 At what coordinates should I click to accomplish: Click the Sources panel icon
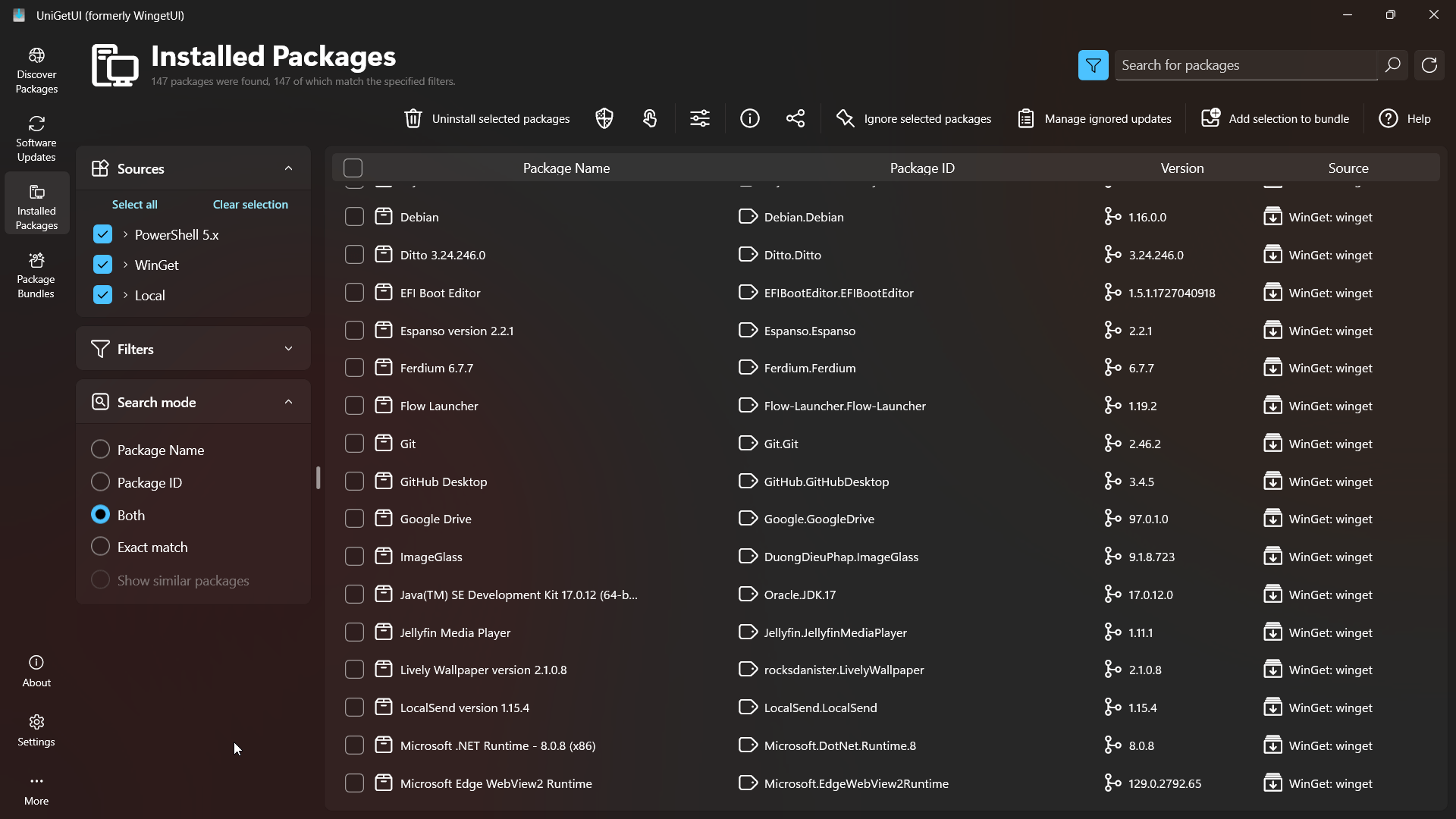pos(100,168)
